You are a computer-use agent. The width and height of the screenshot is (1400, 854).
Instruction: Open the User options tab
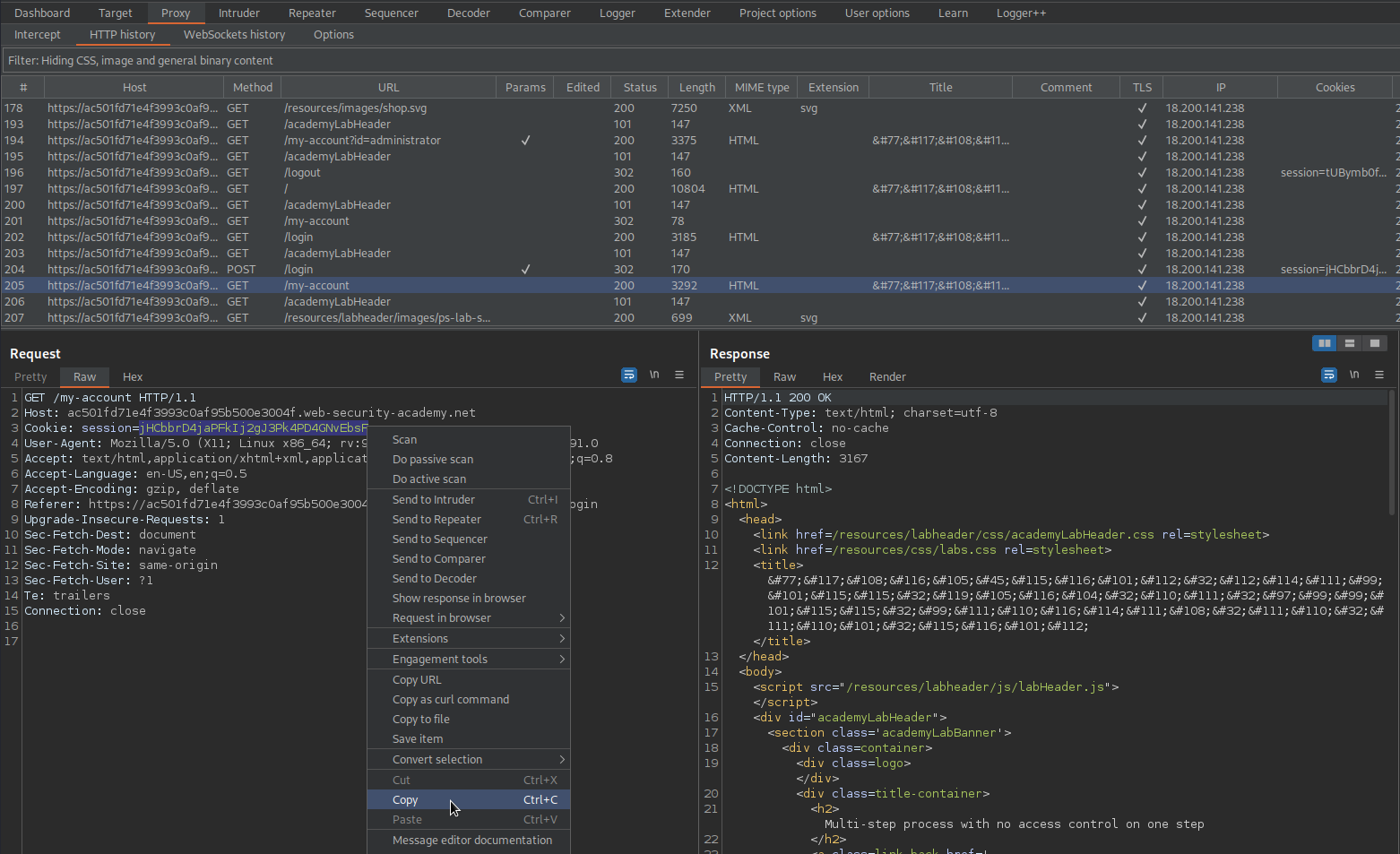(877, 13)
